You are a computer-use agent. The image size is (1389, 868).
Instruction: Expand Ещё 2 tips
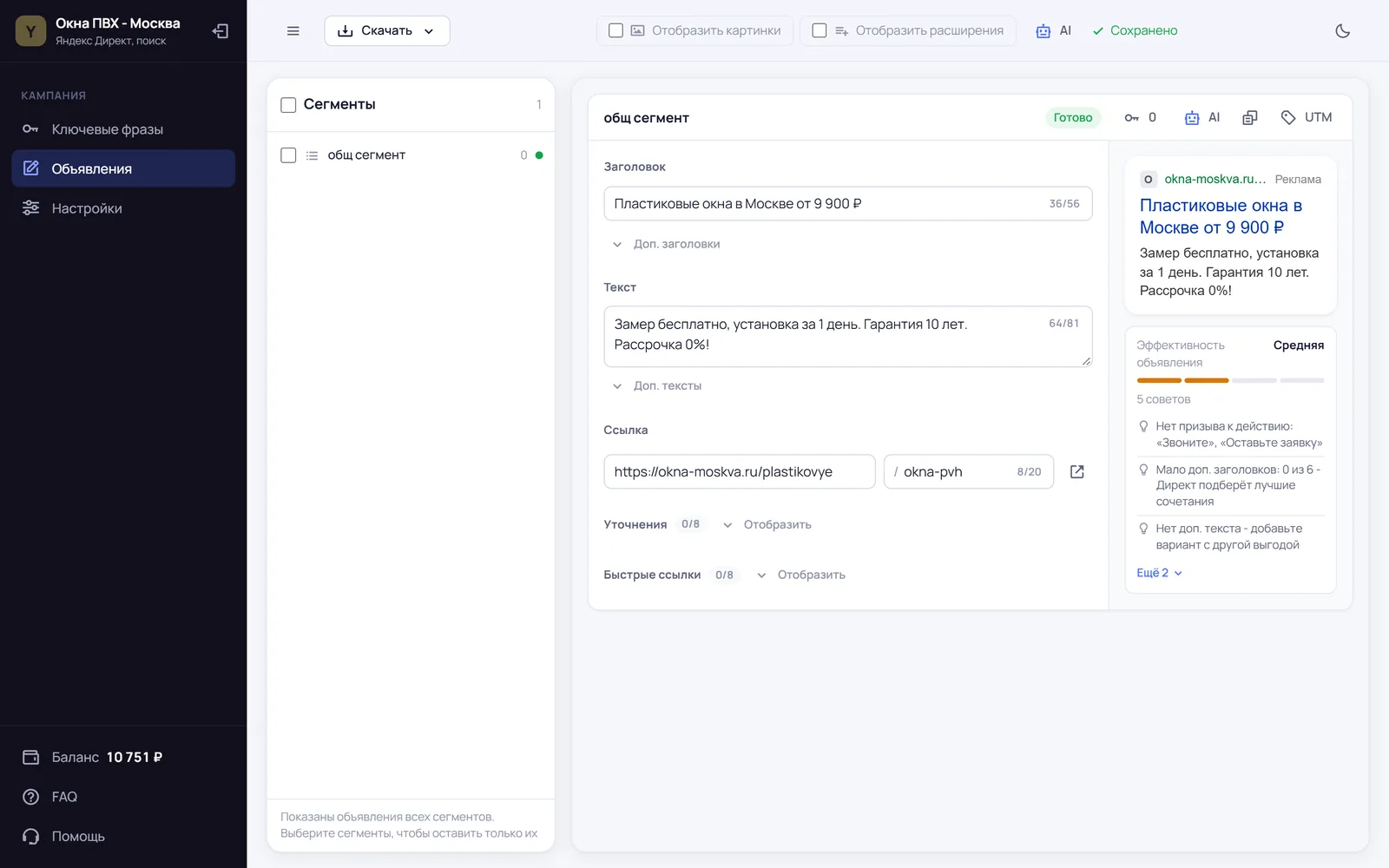point(1159,573)
